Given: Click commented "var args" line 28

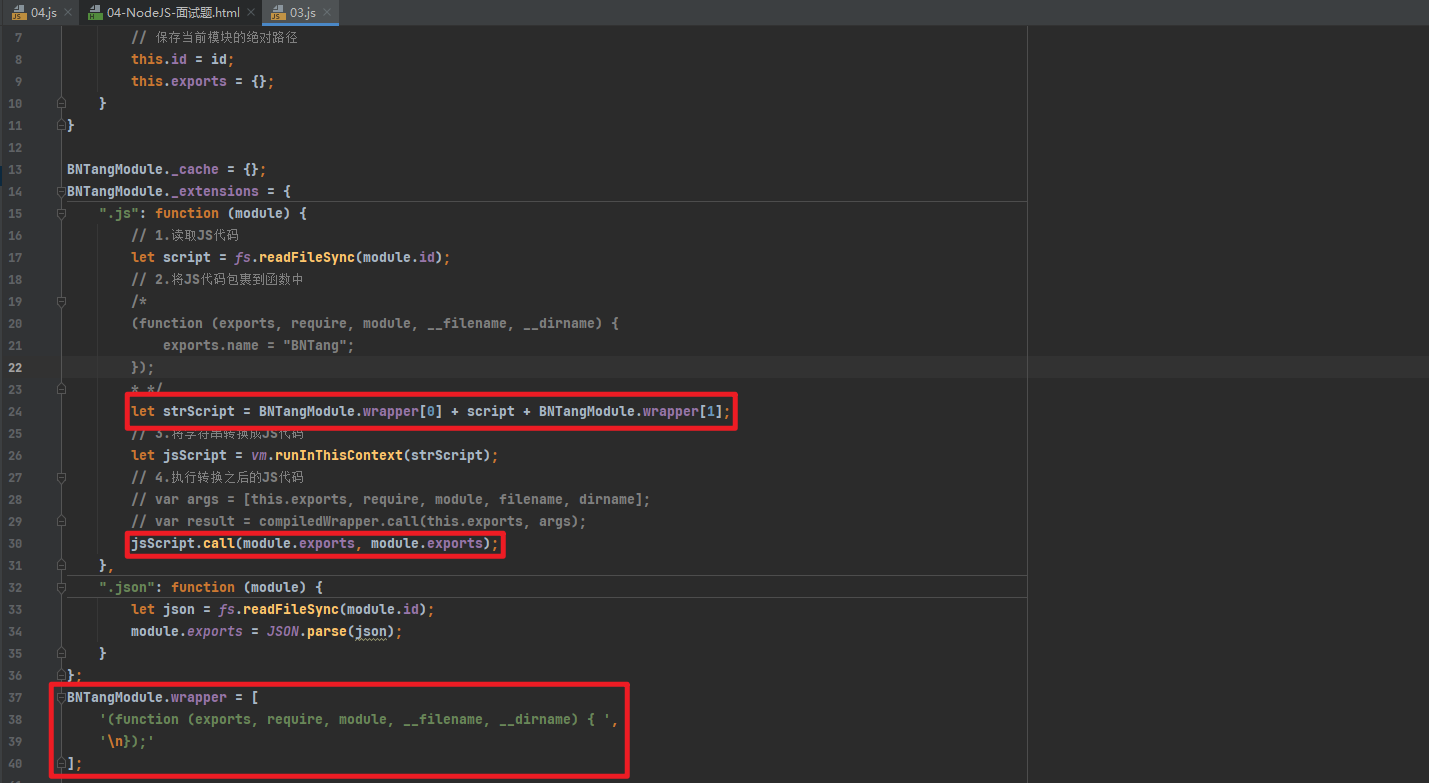Looking at the screenshot, I should 391,499.
